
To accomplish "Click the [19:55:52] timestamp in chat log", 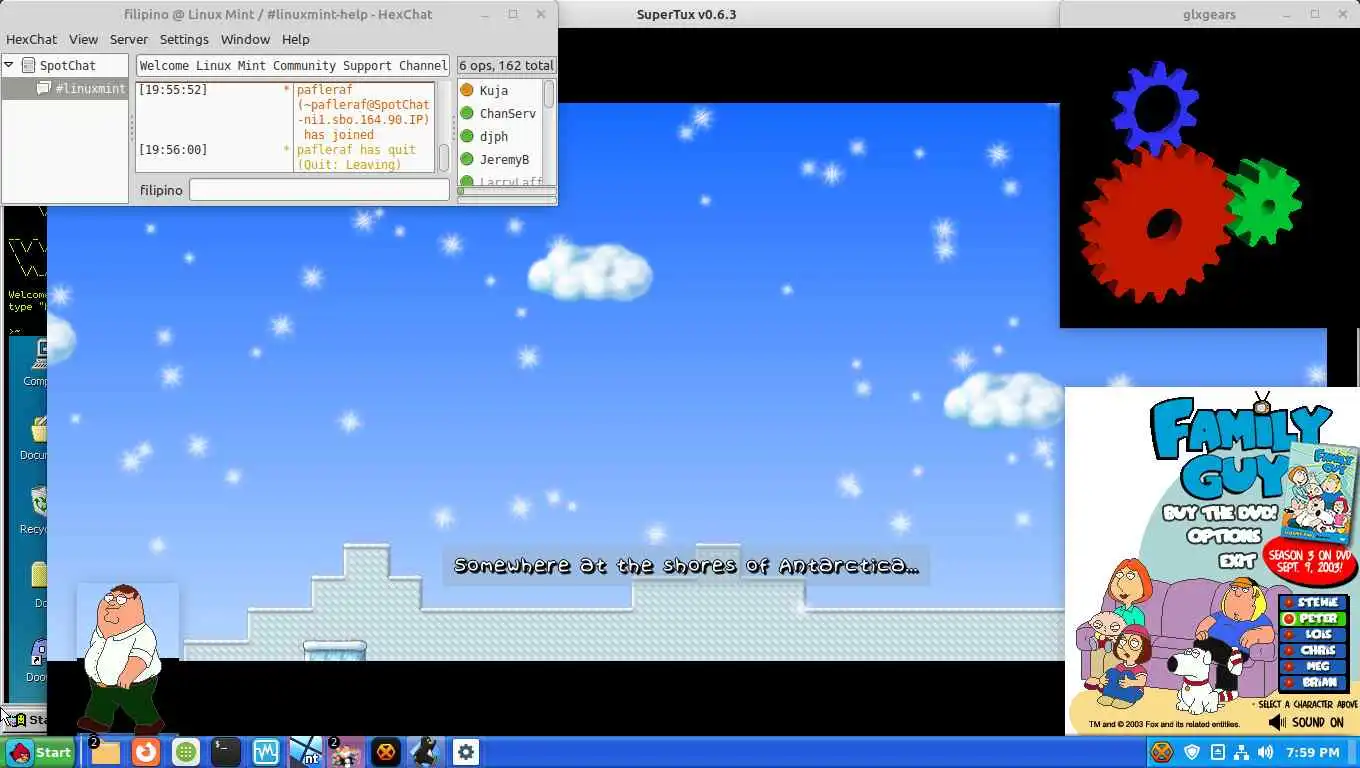I will point(173,90).
